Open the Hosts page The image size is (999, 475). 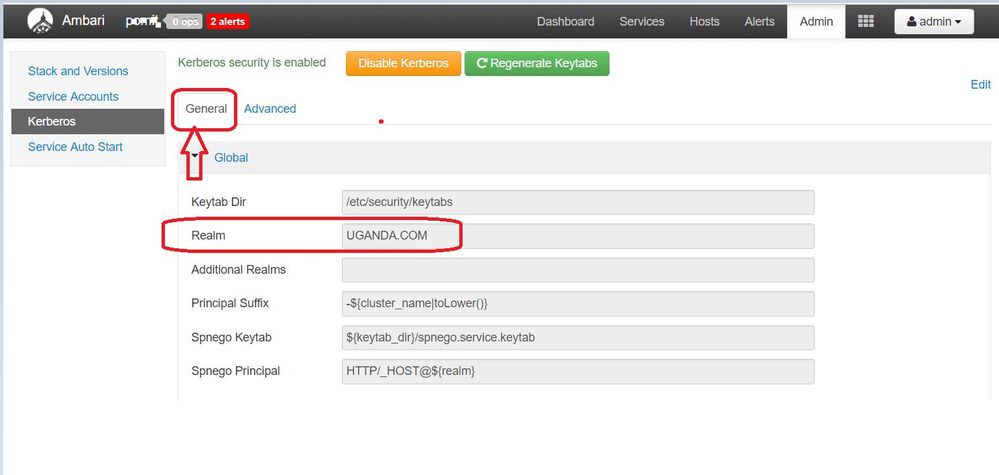click(704, 22)
